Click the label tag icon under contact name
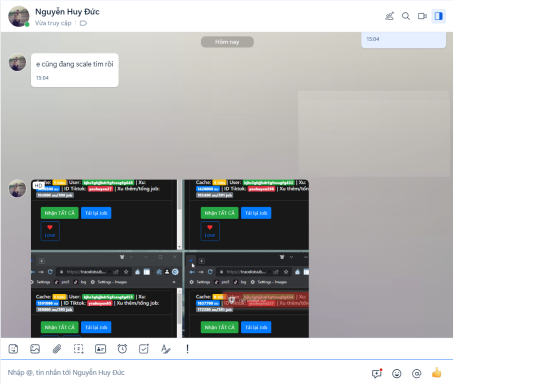 pos(83,23)
